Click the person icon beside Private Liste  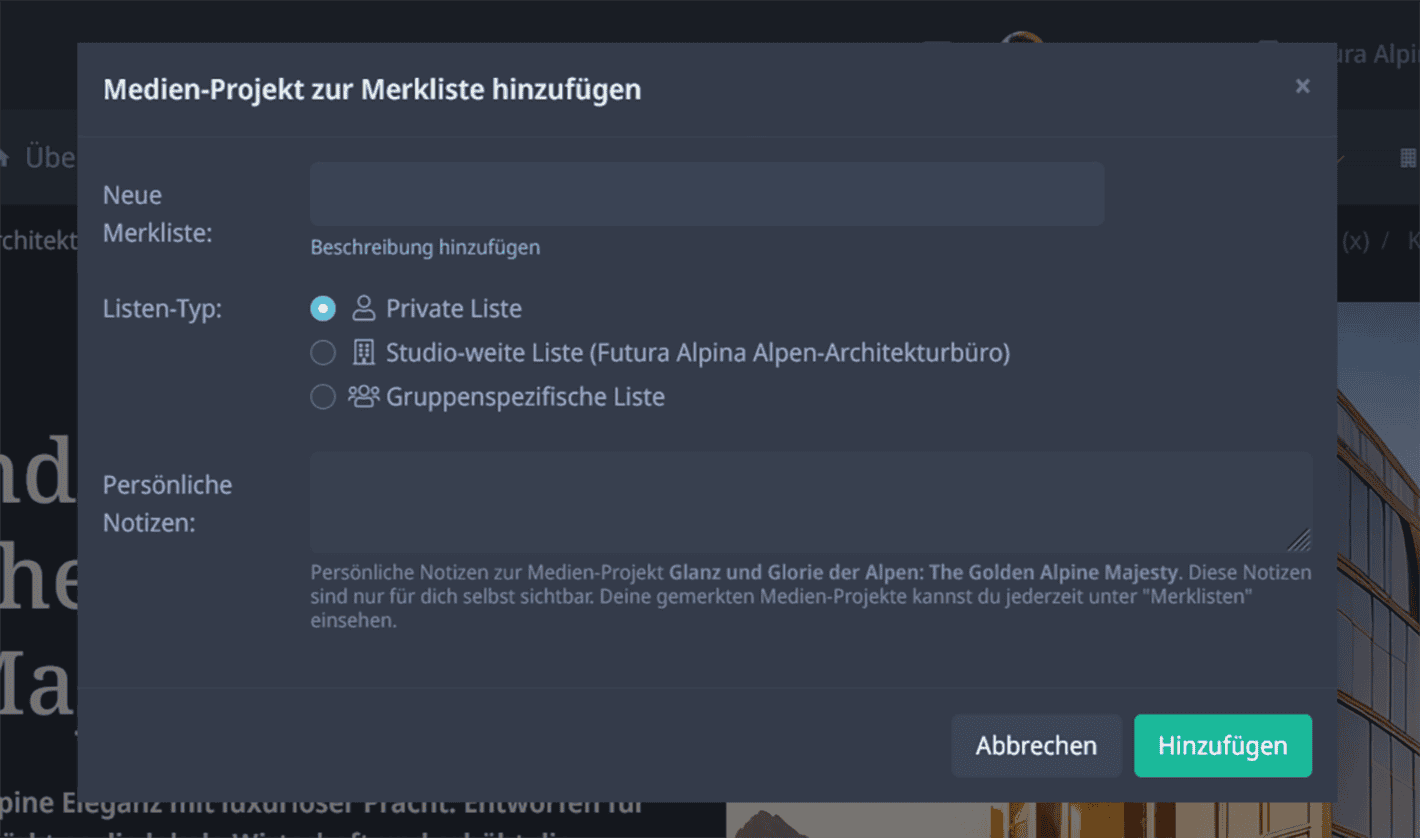pos(363,309)
